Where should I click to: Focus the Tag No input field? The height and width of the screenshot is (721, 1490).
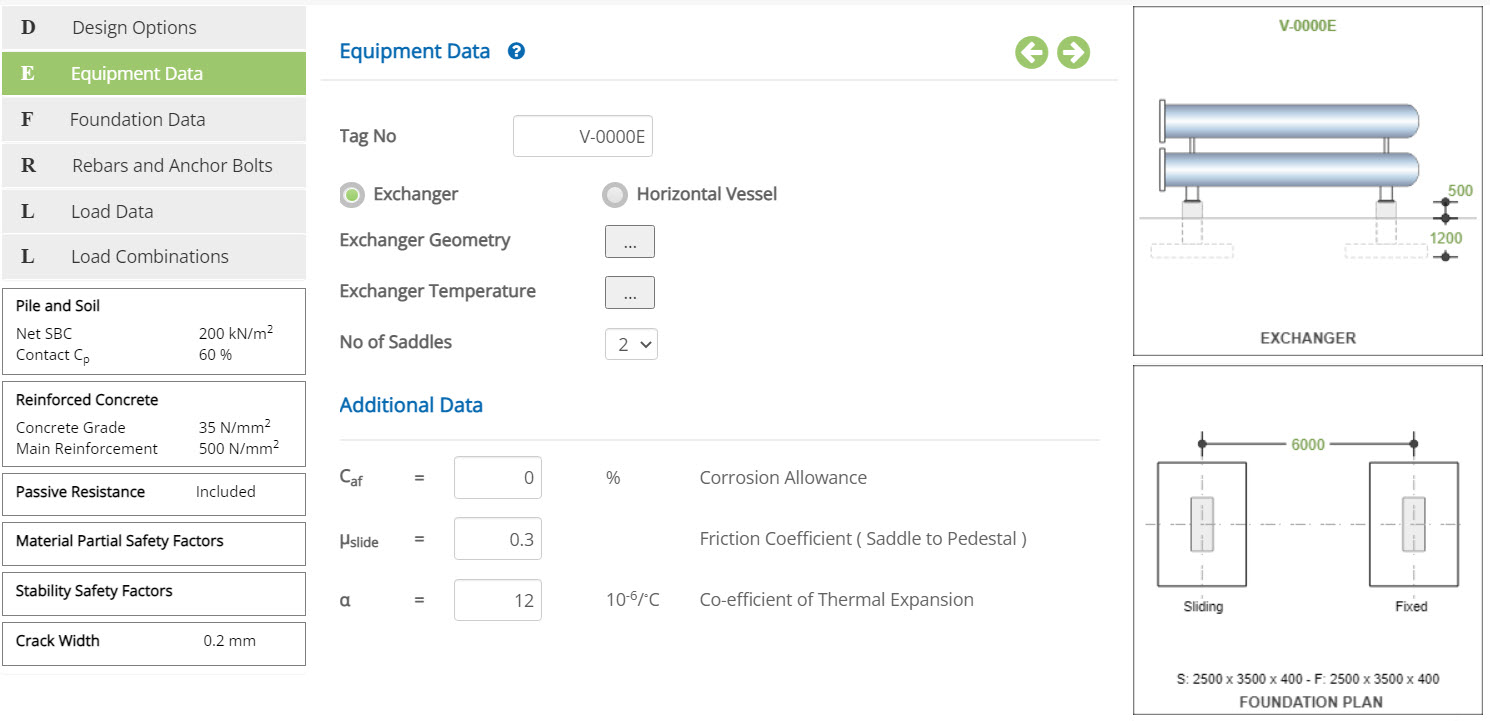(583, 137)
